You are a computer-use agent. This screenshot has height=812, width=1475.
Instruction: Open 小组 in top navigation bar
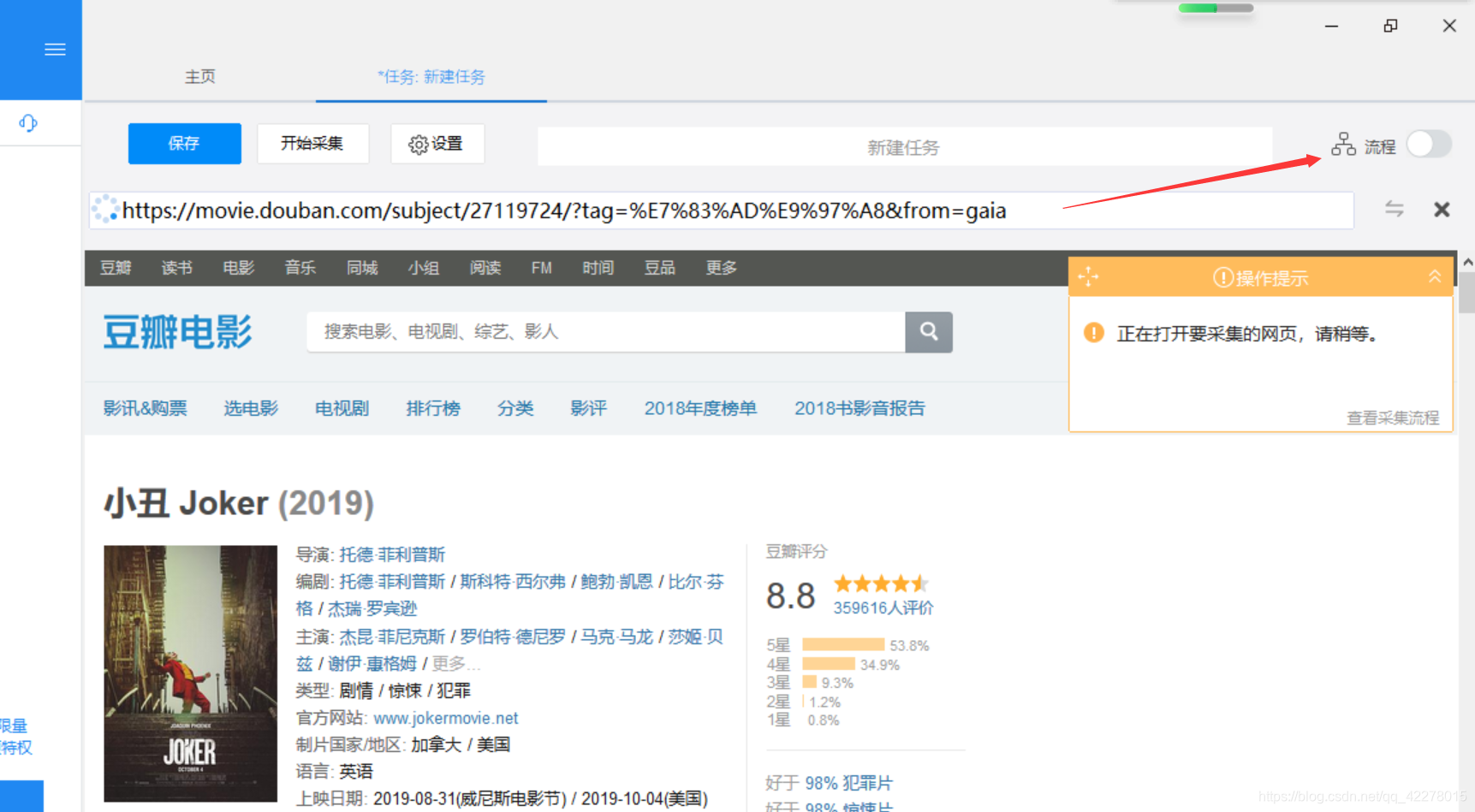424,268
